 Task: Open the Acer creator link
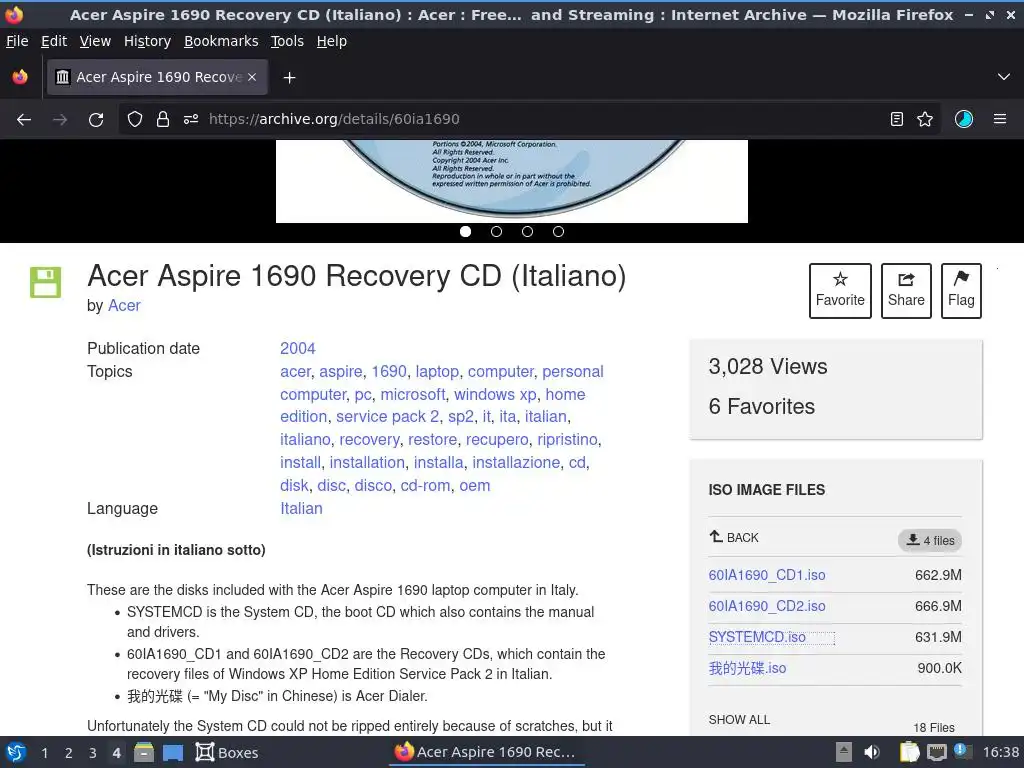point(124,306)
